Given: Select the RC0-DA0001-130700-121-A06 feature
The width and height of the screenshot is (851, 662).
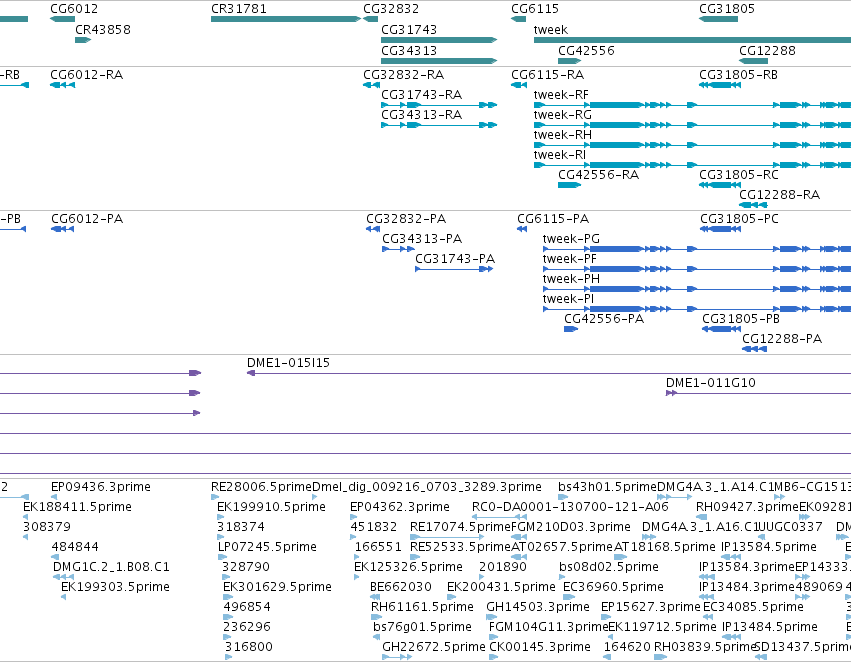Looking at the screenshot, I should point(570,507).
